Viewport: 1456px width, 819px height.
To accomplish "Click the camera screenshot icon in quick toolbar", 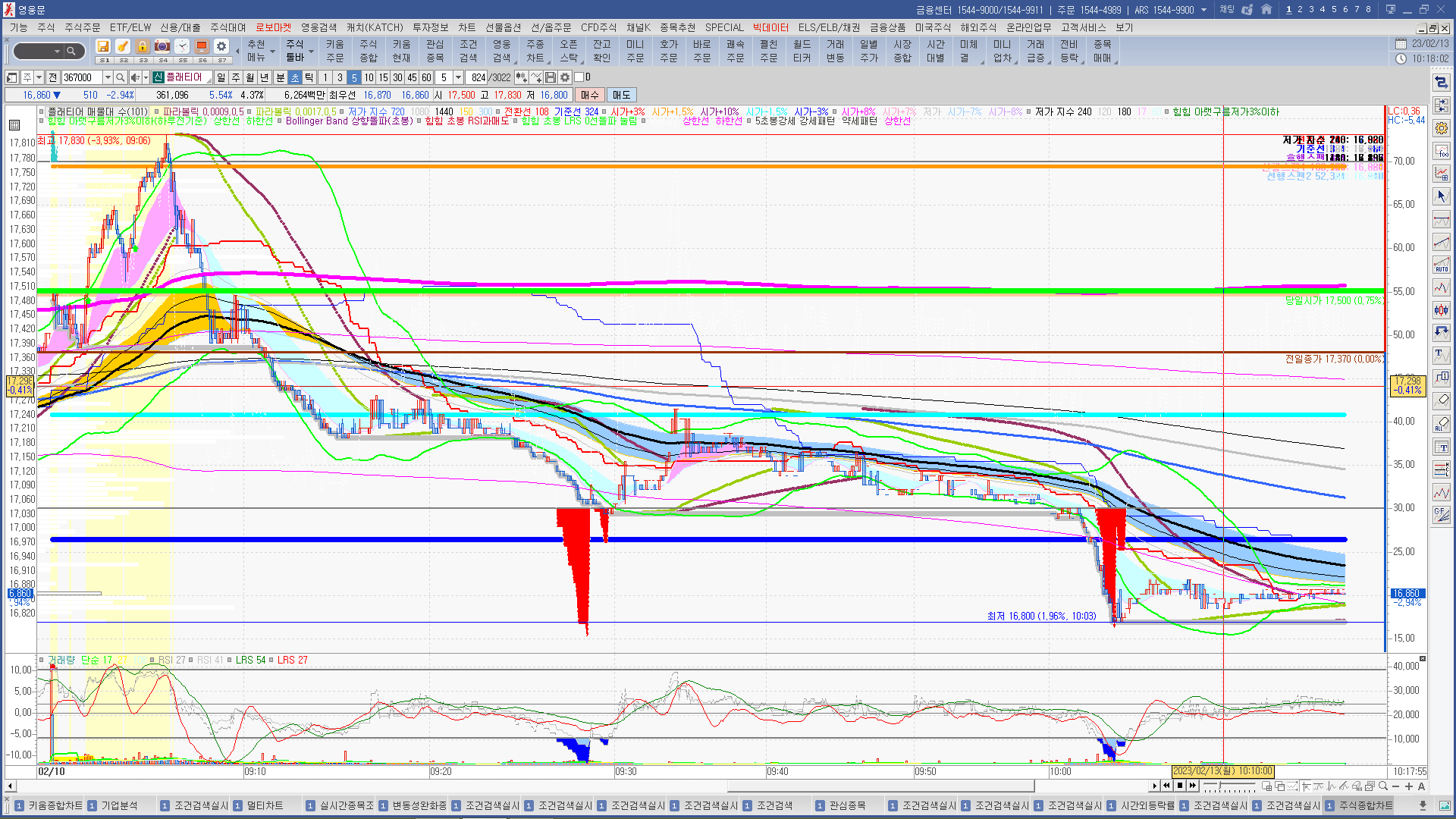I will [x=162, y=47].
